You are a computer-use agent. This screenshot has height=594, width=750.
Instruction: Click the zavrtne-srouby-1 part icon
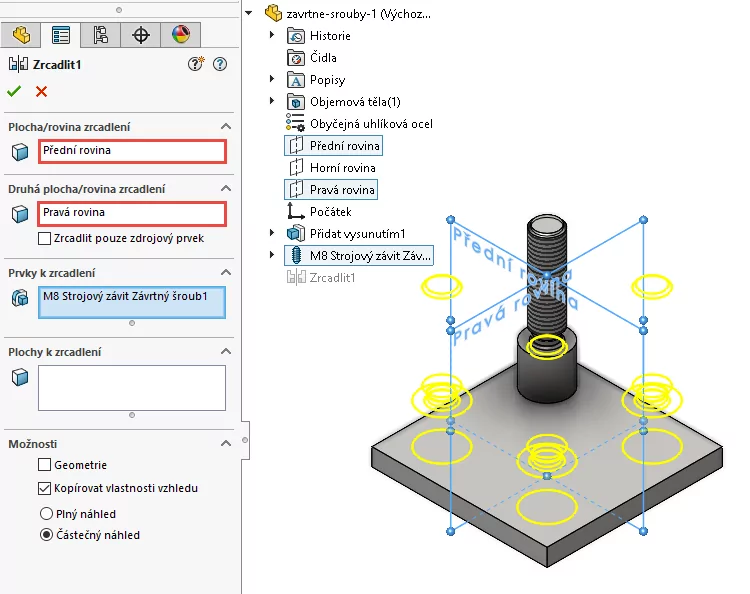pos(274,13)
